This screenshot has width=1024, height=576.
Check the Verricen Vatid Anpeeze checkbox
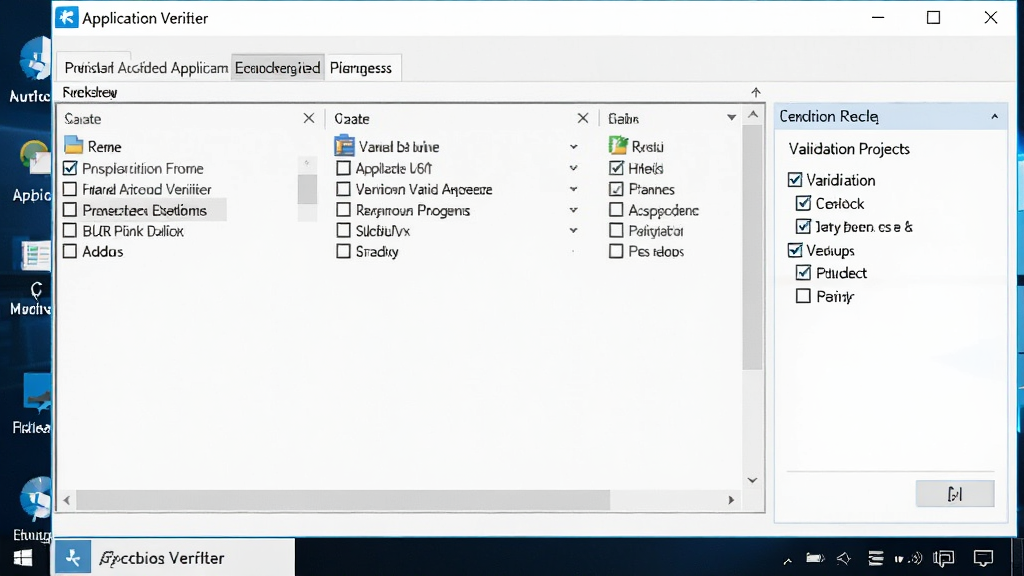tap(344, 189)
